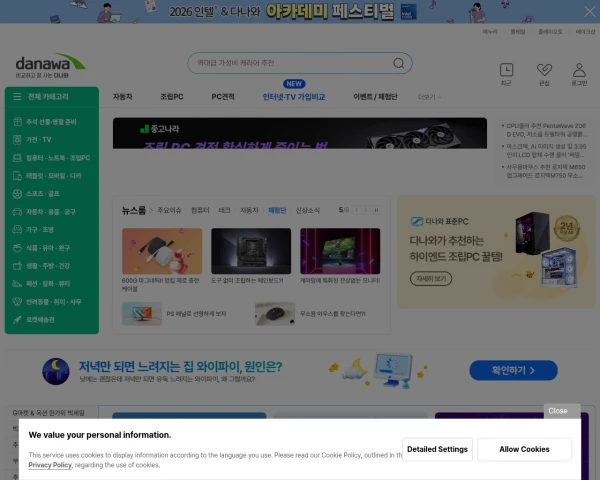Image resolution: width=600 pixels, height=480 pixels.
Task: Open the silent mouse news thumbnail
Action: click(275, 314)
